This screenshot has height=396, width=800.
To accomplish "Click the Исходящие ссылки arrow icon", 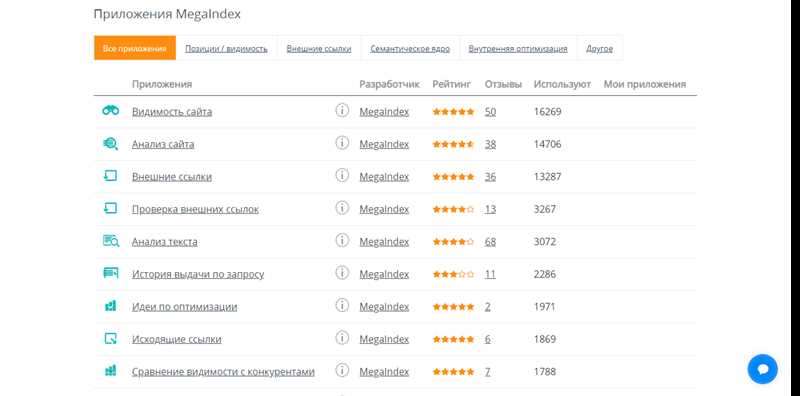I will [111, 338].
